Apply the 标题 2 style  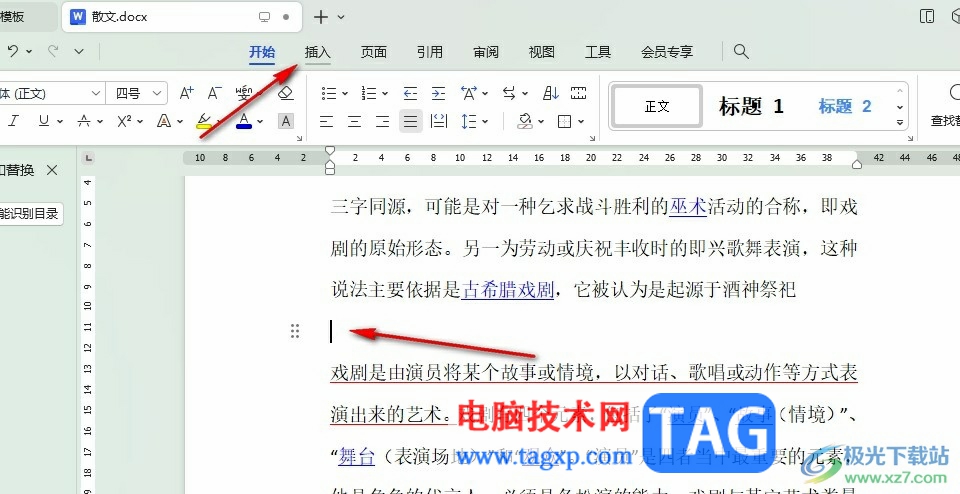(x=845, y=107)
